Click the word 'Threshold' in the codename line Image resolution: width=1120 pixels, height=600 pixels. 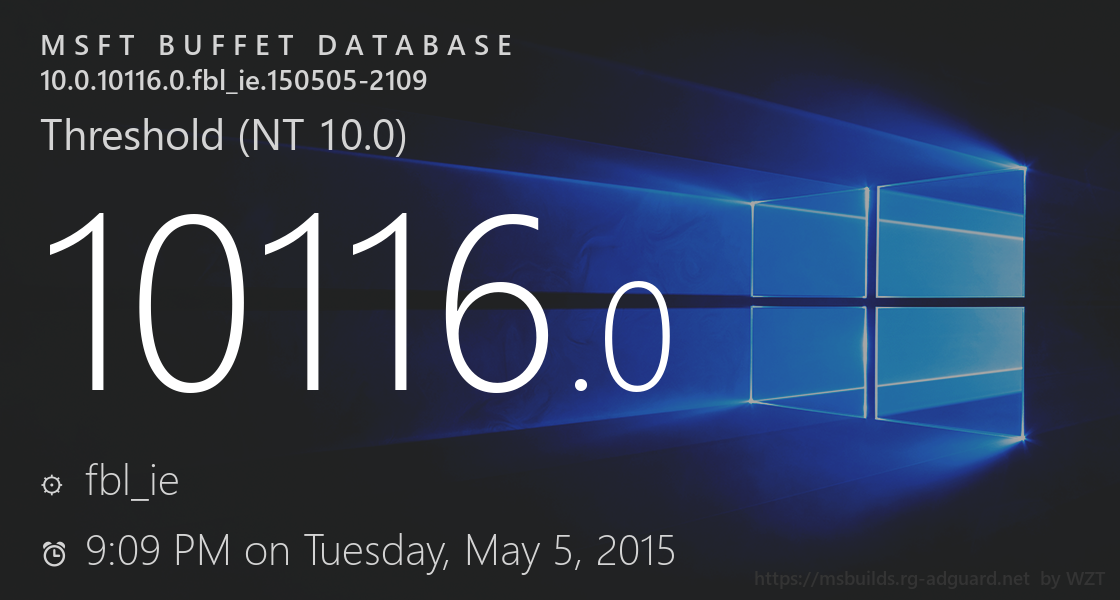coord(132,136)
